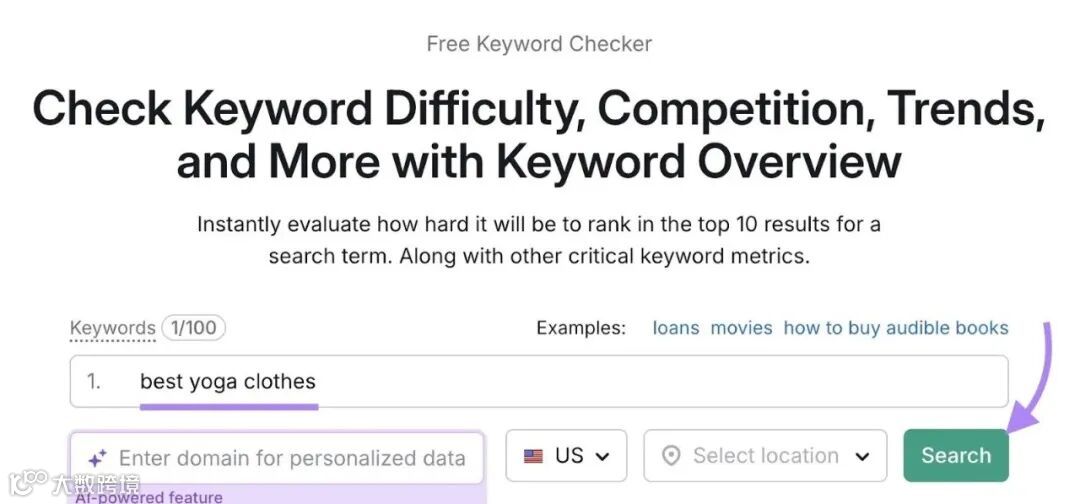Screen dimensions: 1080x504
Task: Click the sparkle AI icon in domain field
Action: pyautogui.click(x=97, y=459)
